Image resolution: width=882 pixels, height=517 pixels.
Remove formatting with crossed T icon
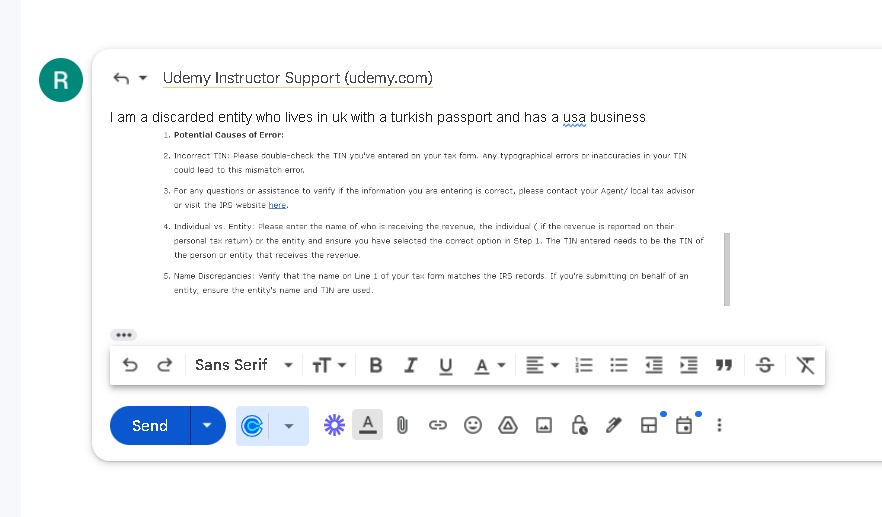click(x=806, y=366)
